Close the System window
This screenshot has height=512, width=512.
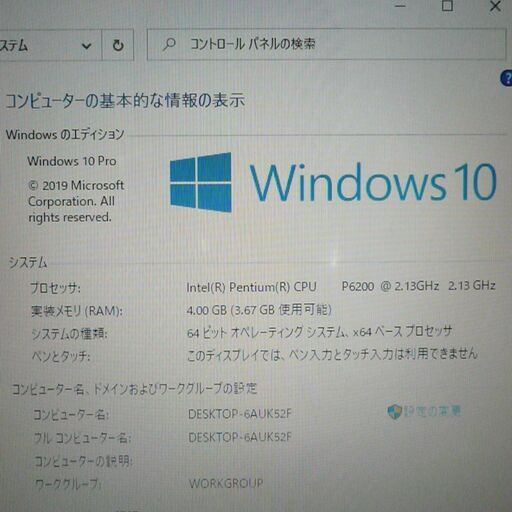click(x=495, y=6)
